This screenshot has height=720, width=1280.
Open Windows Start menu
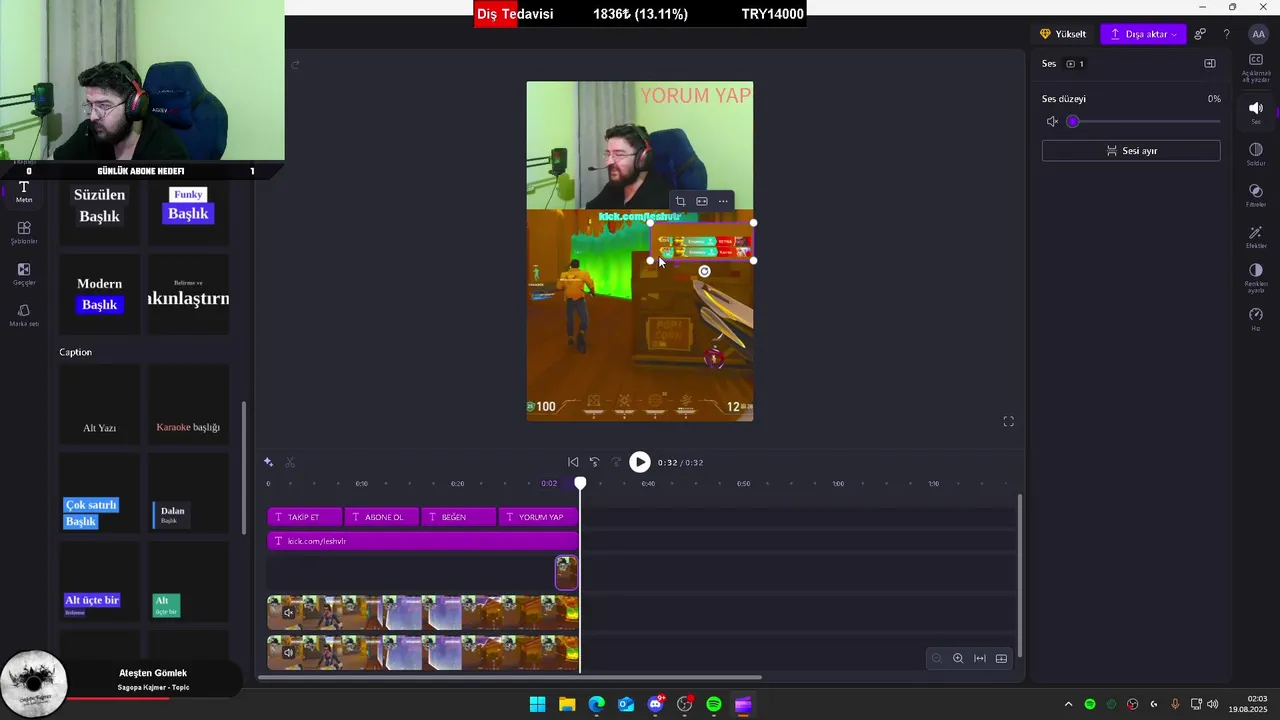point(537,704)
